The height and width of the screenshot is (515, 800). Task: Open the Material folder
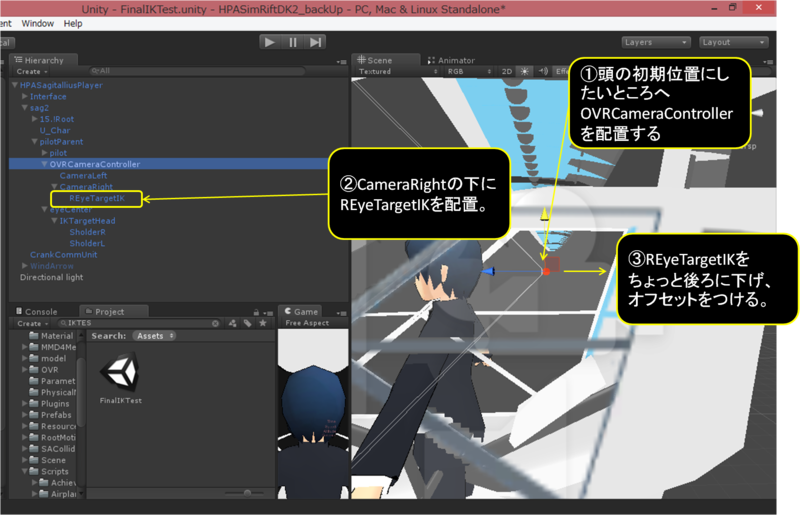pyautogui.click(x=52, y=336)
